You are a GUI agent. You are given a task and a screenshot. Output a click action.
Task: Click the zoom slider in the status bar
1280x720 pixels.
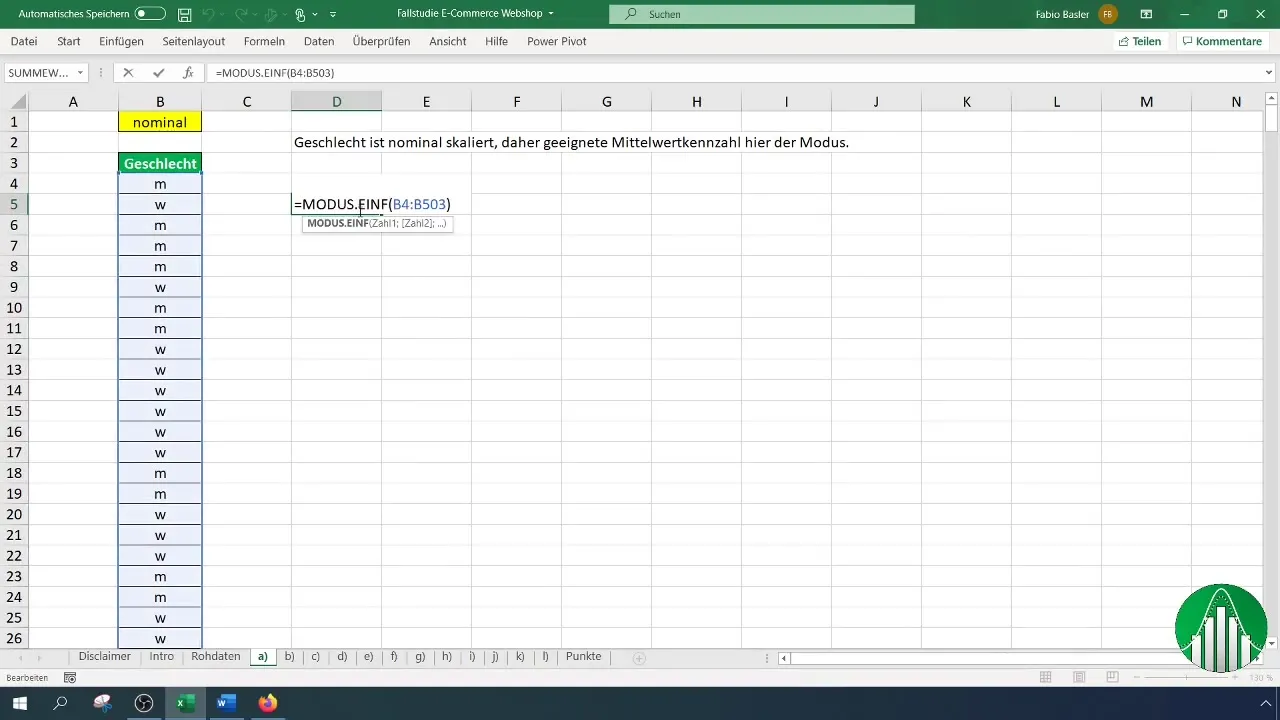[x=1186, y=678]
